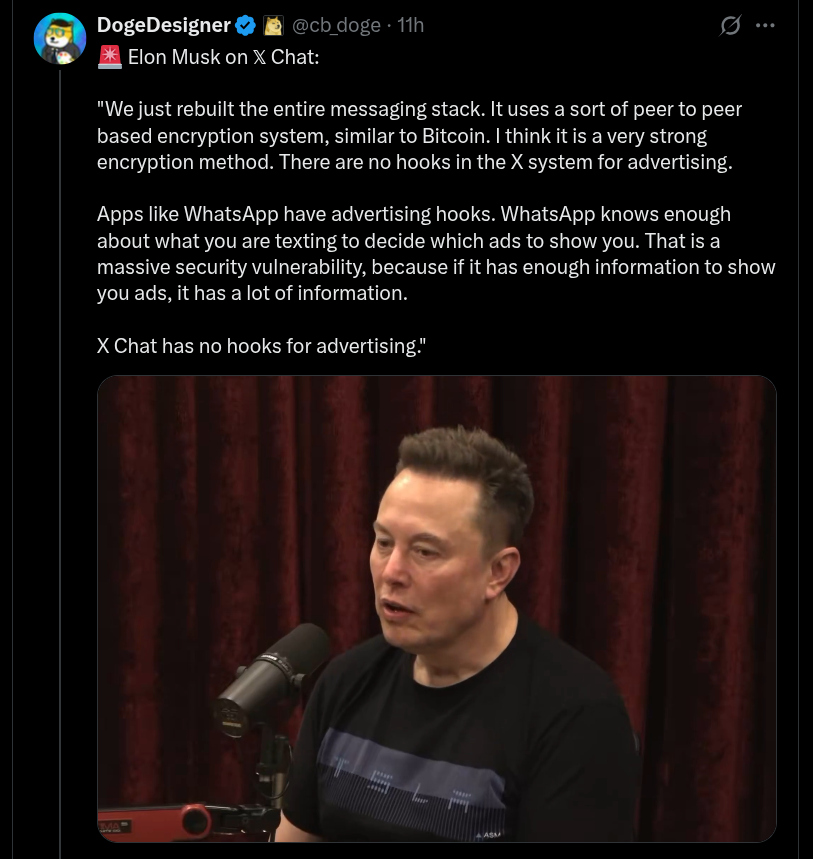Click the red siren emoji
Screen dimensions: 813x859
[x=110, y=57]
